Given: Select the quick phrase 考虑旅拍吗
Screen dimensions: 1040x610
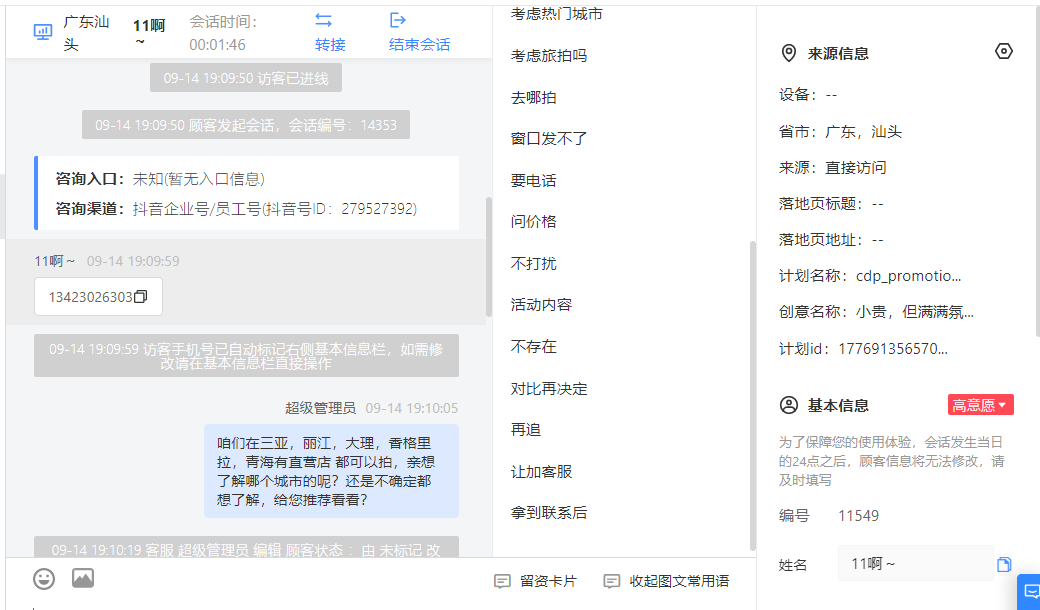Looking at the screenshot, I should tap(549, 56).
